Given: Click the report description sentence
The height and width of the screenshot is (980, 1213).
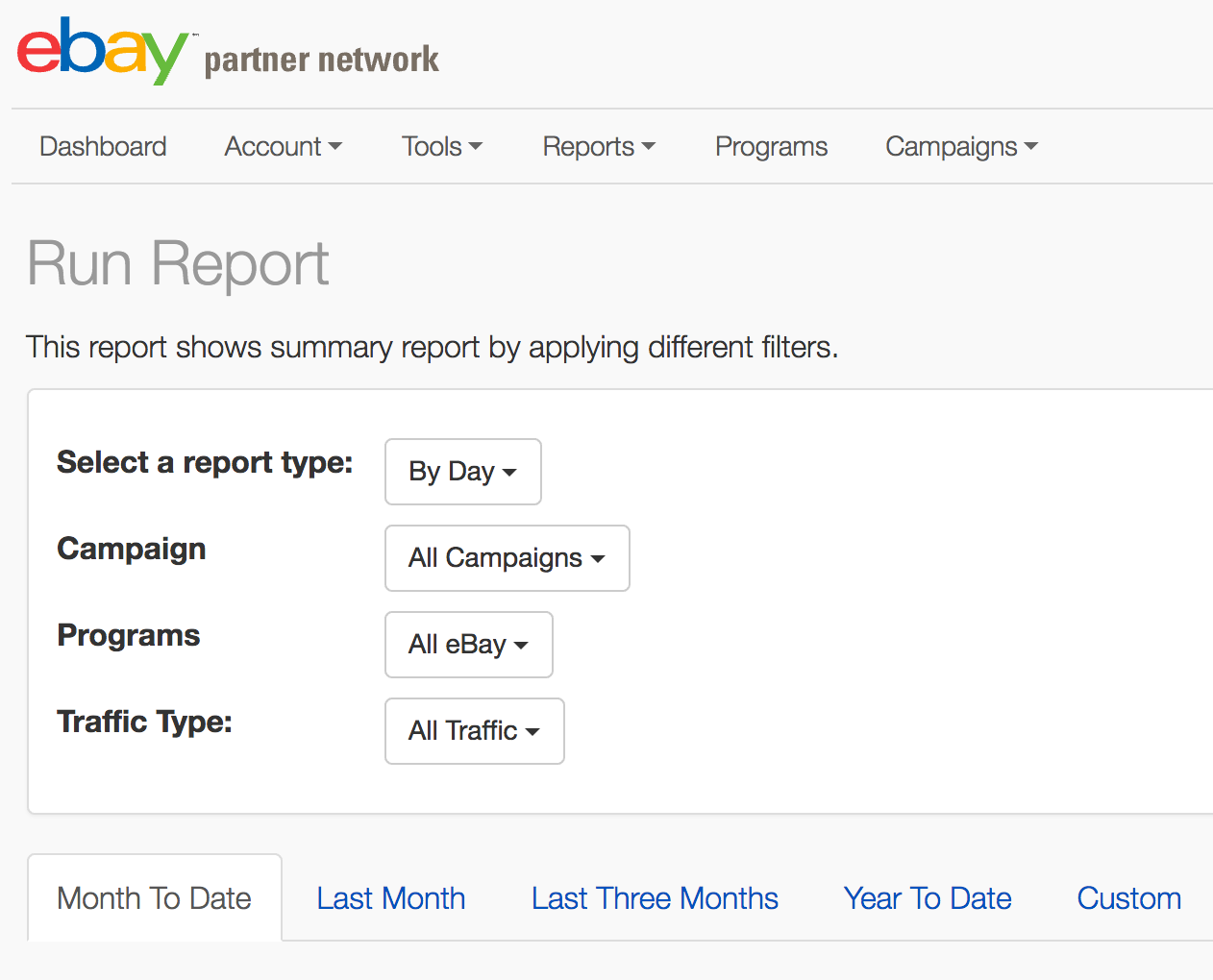Looking at the screenshot, I should [433, 347].
